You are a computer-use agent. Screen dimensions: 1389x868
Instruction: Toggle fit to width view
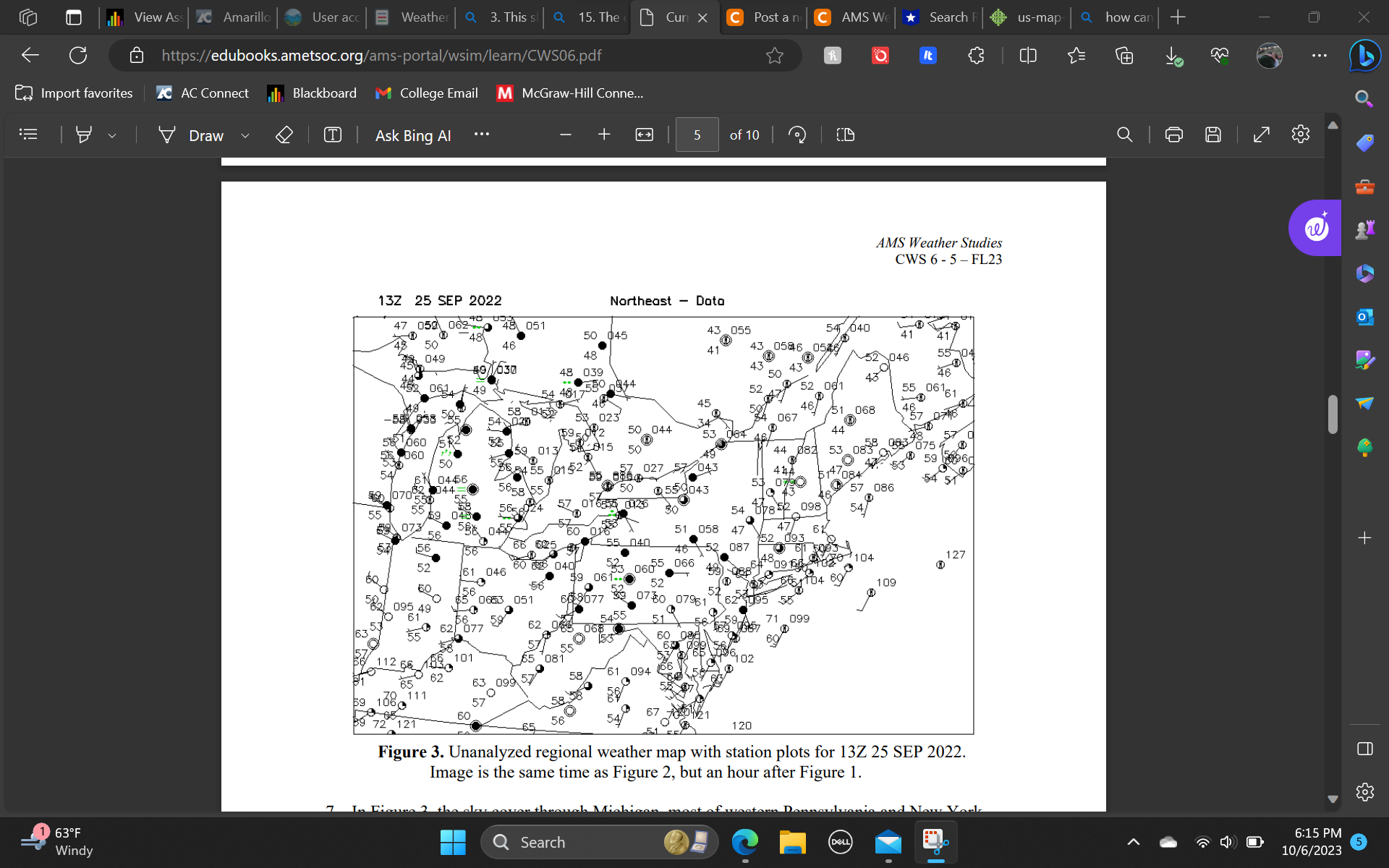(x=644, y=135)
